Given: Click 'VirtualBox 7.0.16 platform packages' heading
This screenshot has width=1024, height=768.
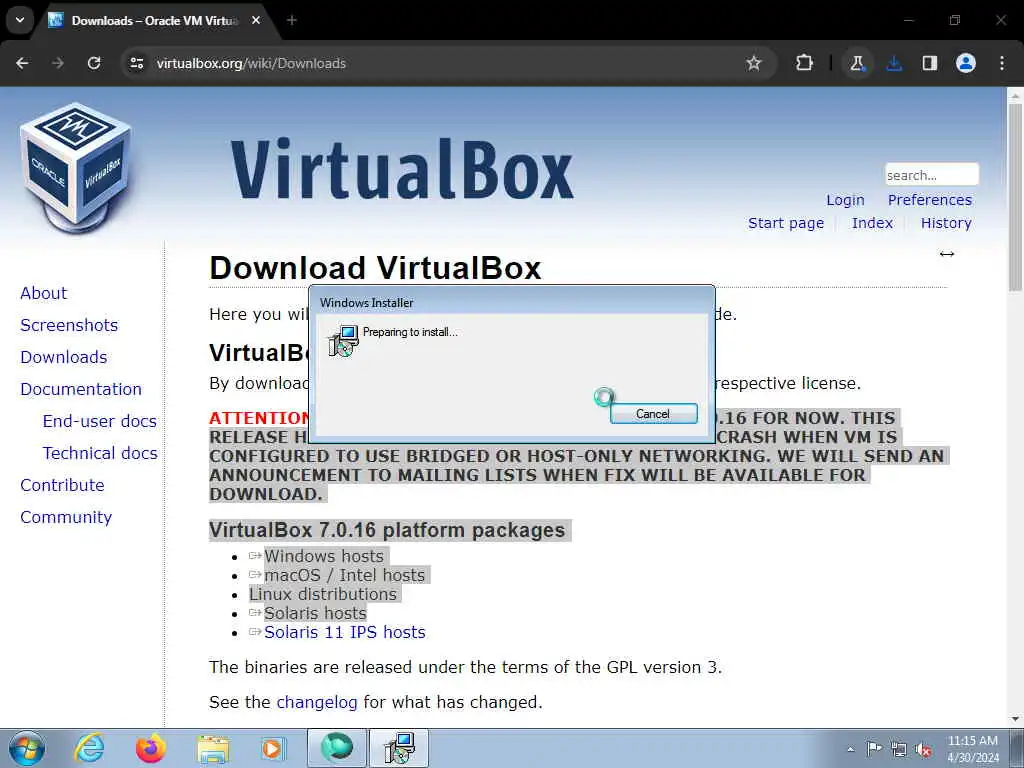Looking at the screenshot, I should pos(387,530).
